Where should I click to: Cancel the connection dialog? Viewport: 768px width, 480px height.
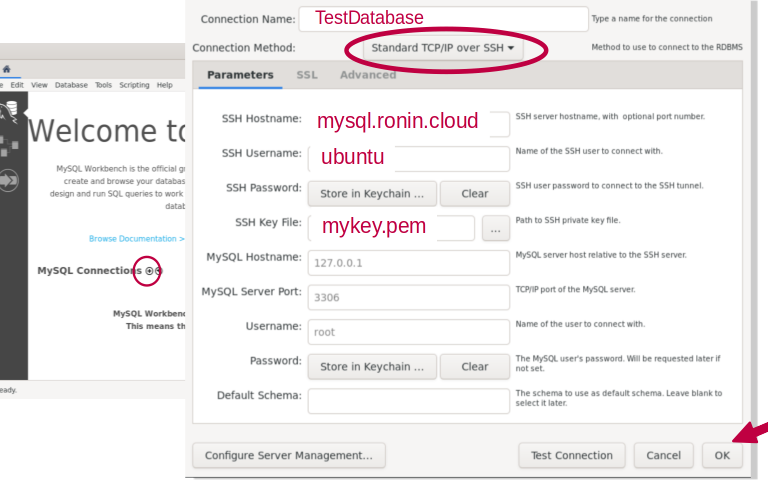click(x=663, y=456)
